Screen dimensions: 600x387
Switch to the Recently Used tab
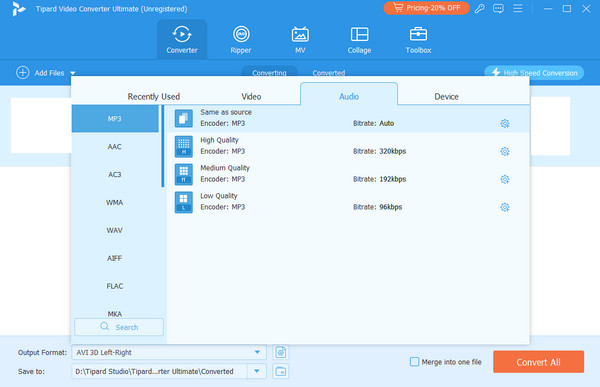[154, 96]
